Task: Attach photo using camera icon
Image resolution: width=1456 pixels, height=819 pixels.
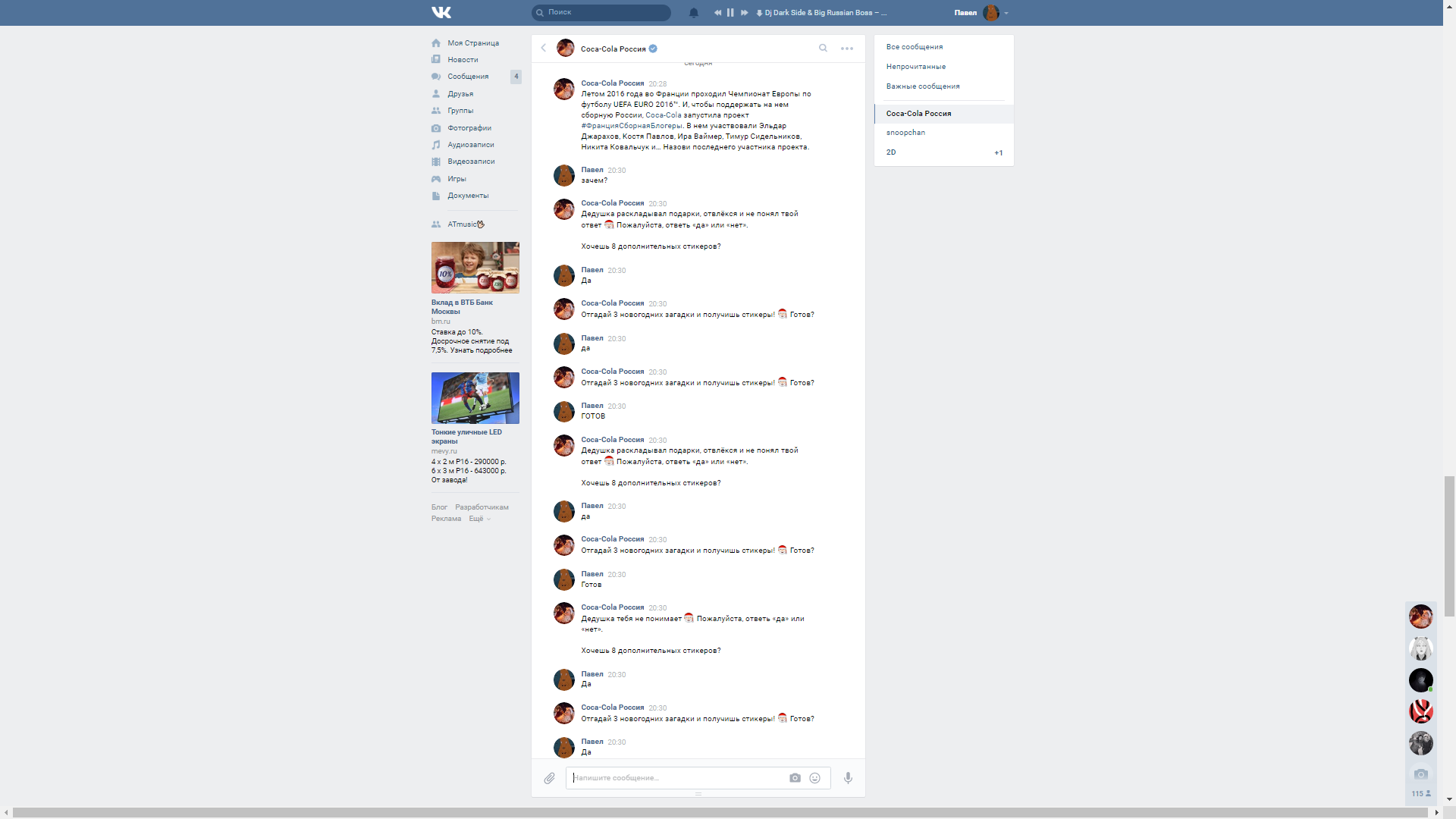Action: point(795,778)
